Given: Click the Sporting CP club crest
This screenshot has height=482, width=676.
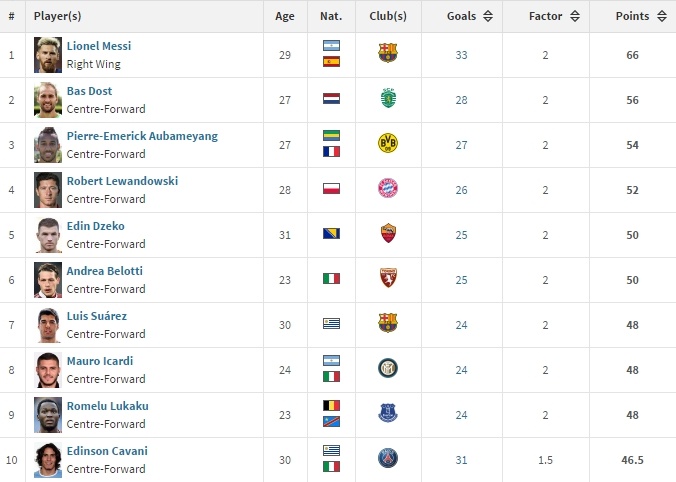Looking at the screenshot, I should [388, 99].
